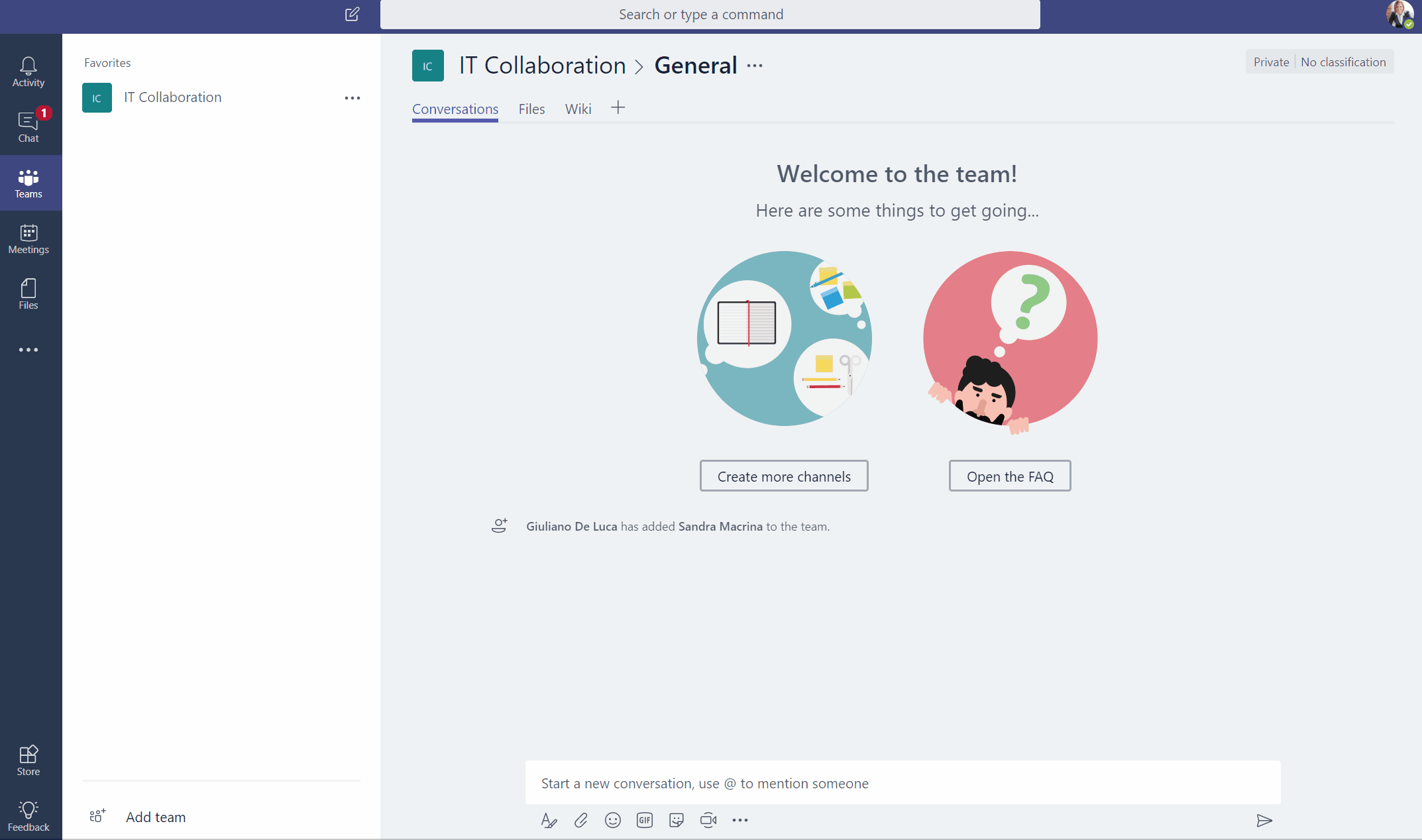The image size is (1422, 840).
Task: Click the Create more channels button
Action: [x=784, y=476]
